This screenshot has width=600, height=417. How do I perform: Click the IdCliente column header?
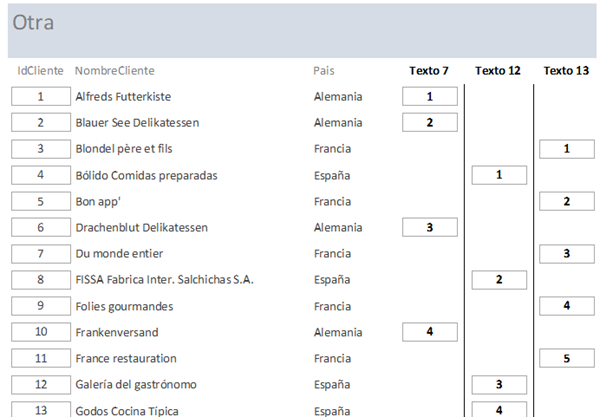tap(40, 71)
